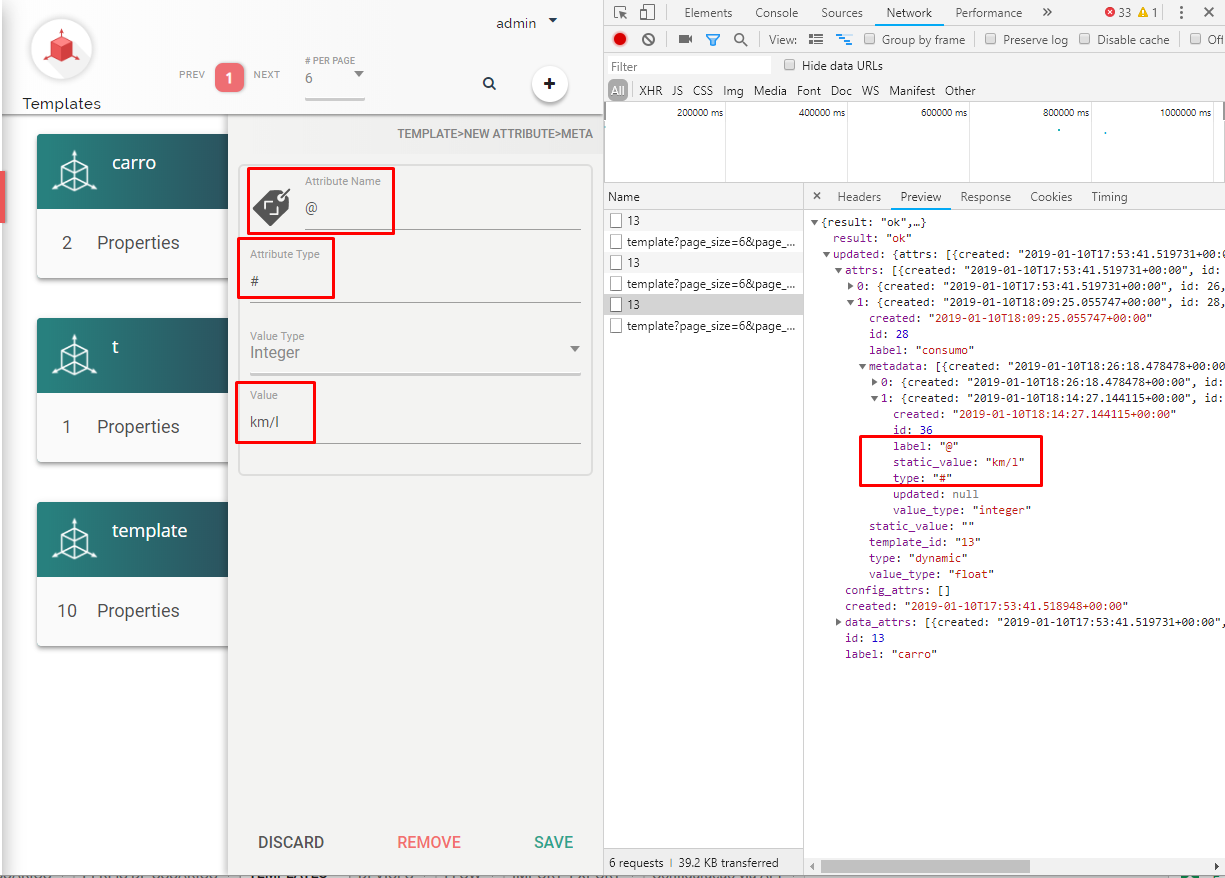Click the red record network log button

point(620,40)
